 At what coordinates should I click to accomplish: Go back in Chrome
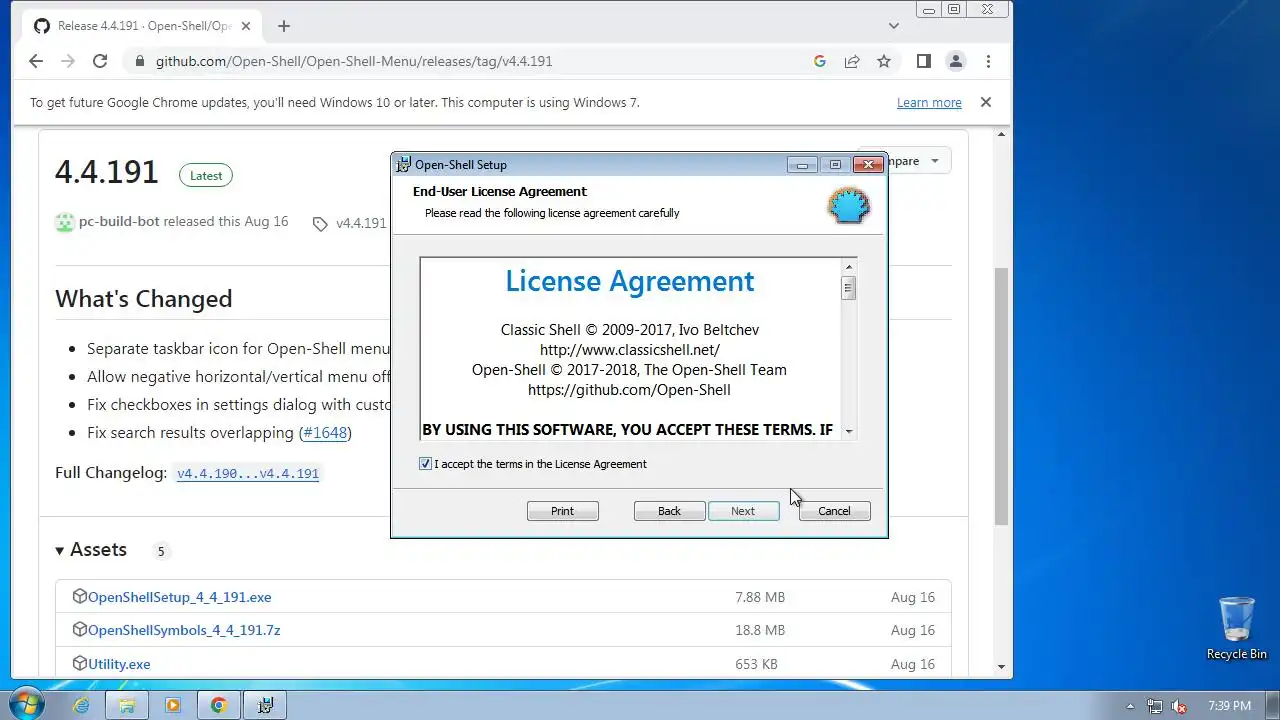click(x=36, y=61)
